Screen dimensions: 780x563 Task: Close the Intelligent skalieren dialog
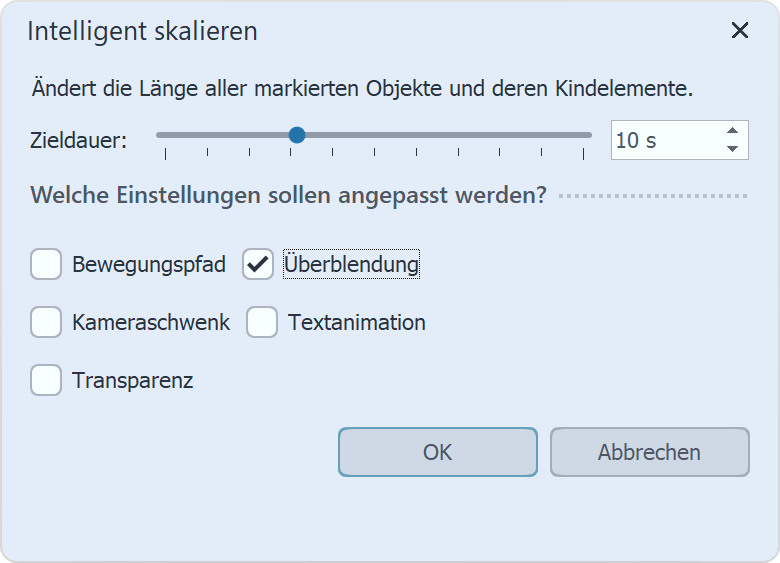tap(740, 31)
